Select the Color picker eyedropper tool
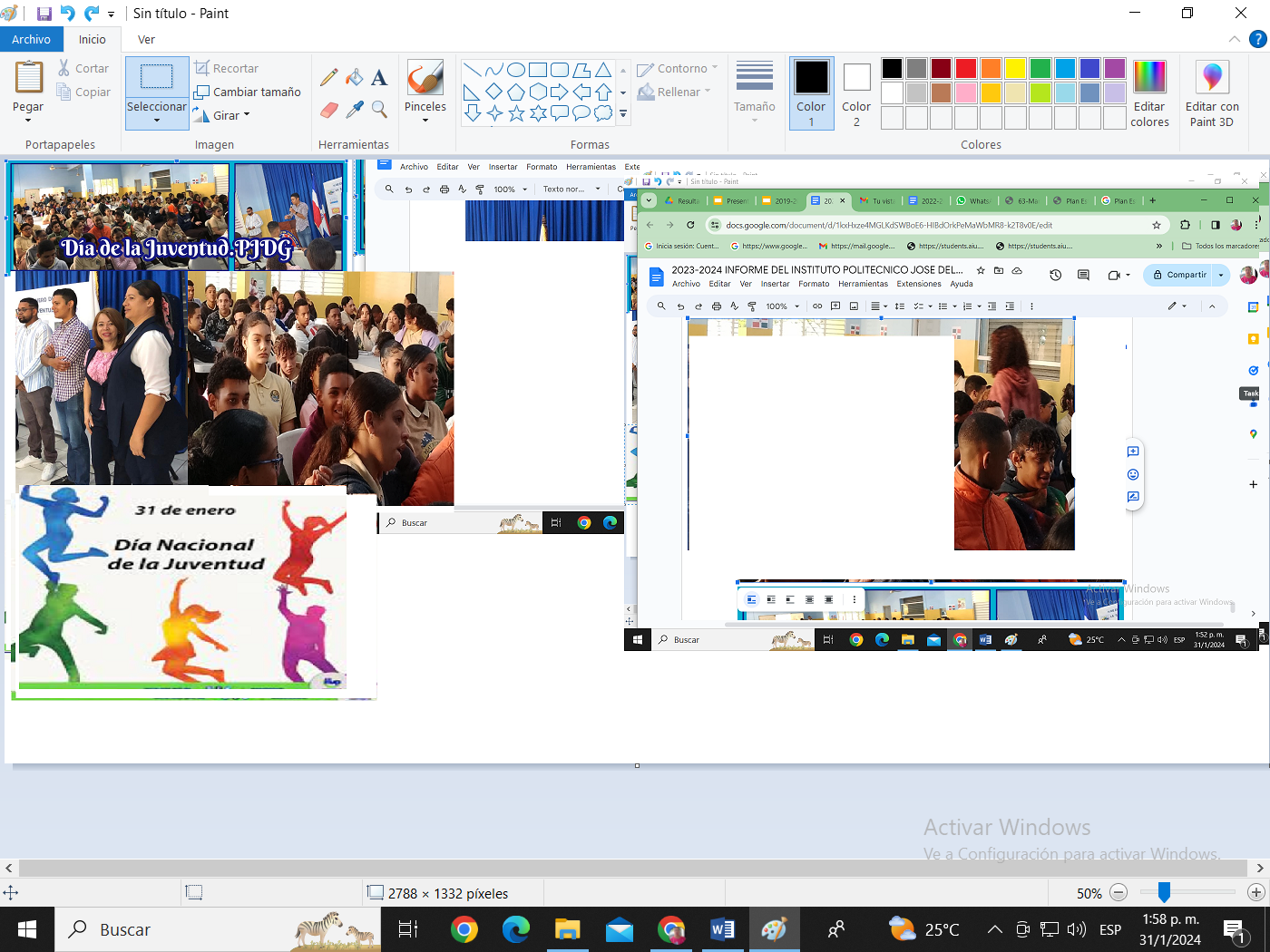This screenshot has height=952, width=1270. (355, 110)
